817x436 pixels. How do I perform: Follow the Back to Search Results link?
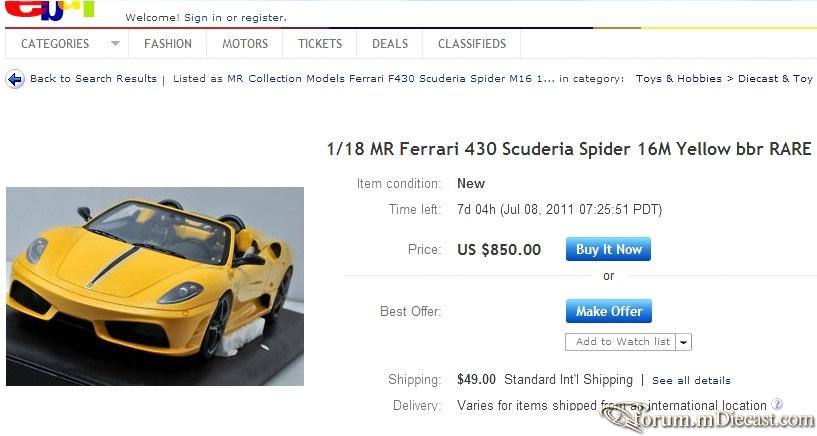pyautogui.click(x=93, y=79)
